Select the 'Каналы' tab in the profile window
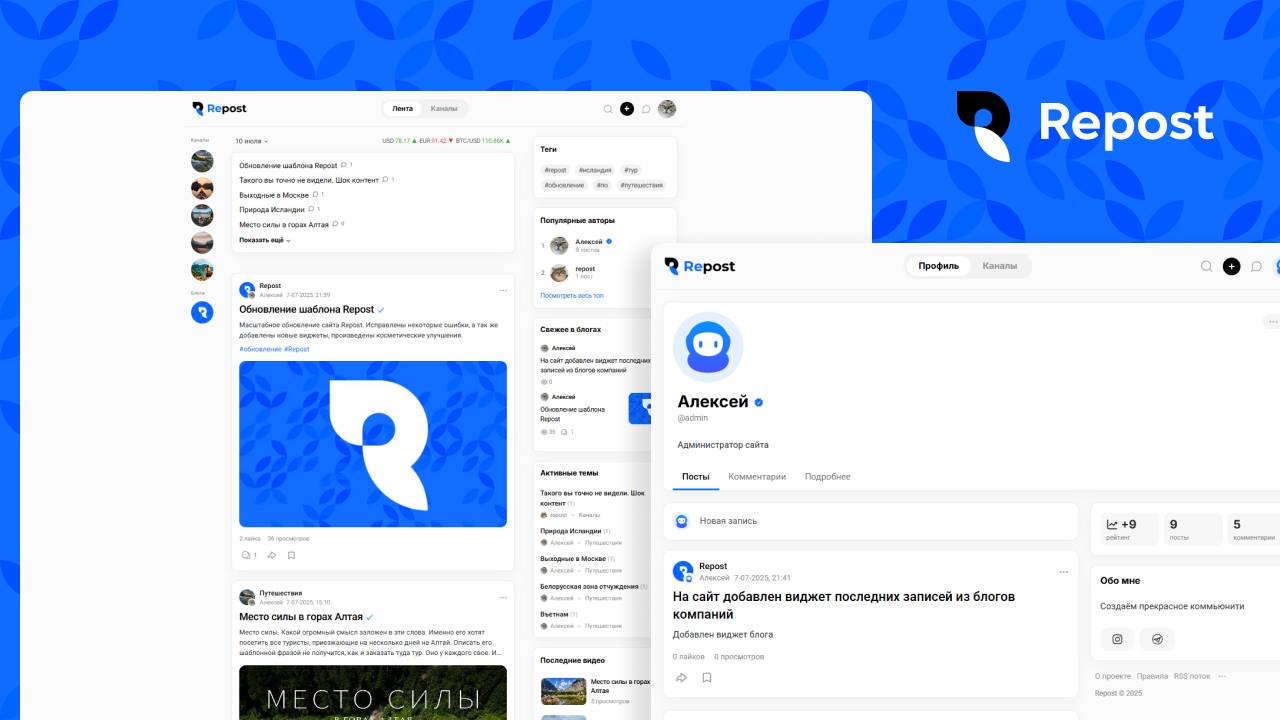This screenshot has height=720, width=1280. 1000,266
